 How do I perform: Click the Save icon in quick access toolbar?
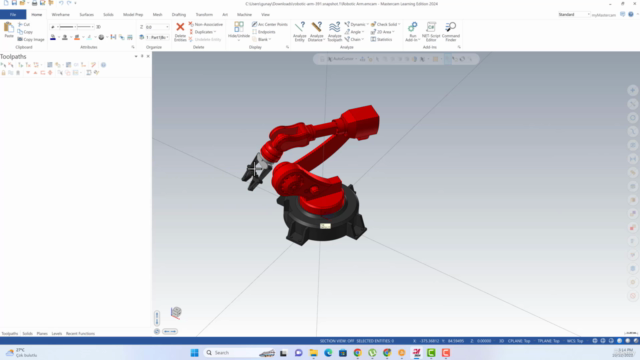pos(14,3)
